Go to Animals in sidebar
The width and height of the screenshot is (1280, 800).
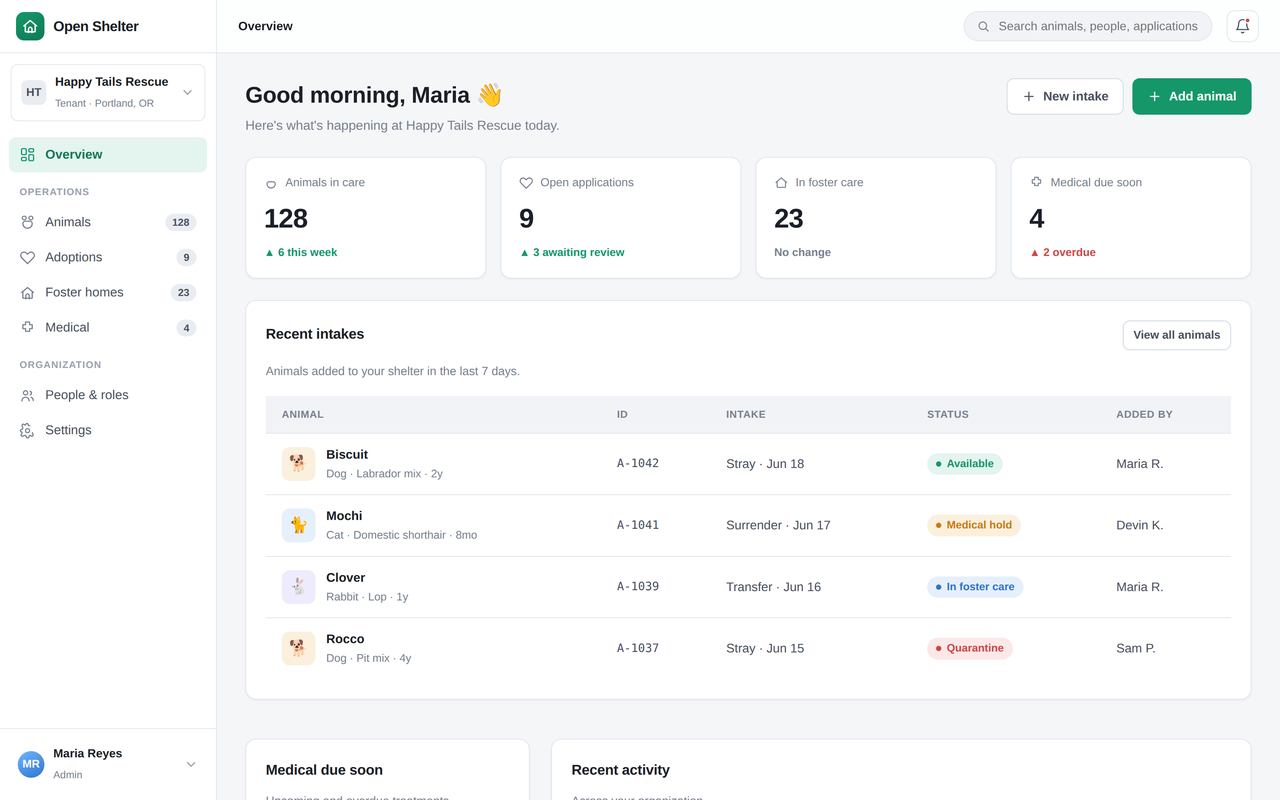tap(108, 222)
